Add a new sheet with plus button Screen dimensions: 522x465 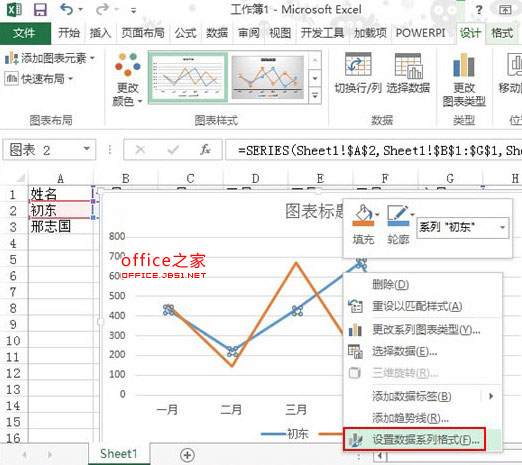coord(187,455)
